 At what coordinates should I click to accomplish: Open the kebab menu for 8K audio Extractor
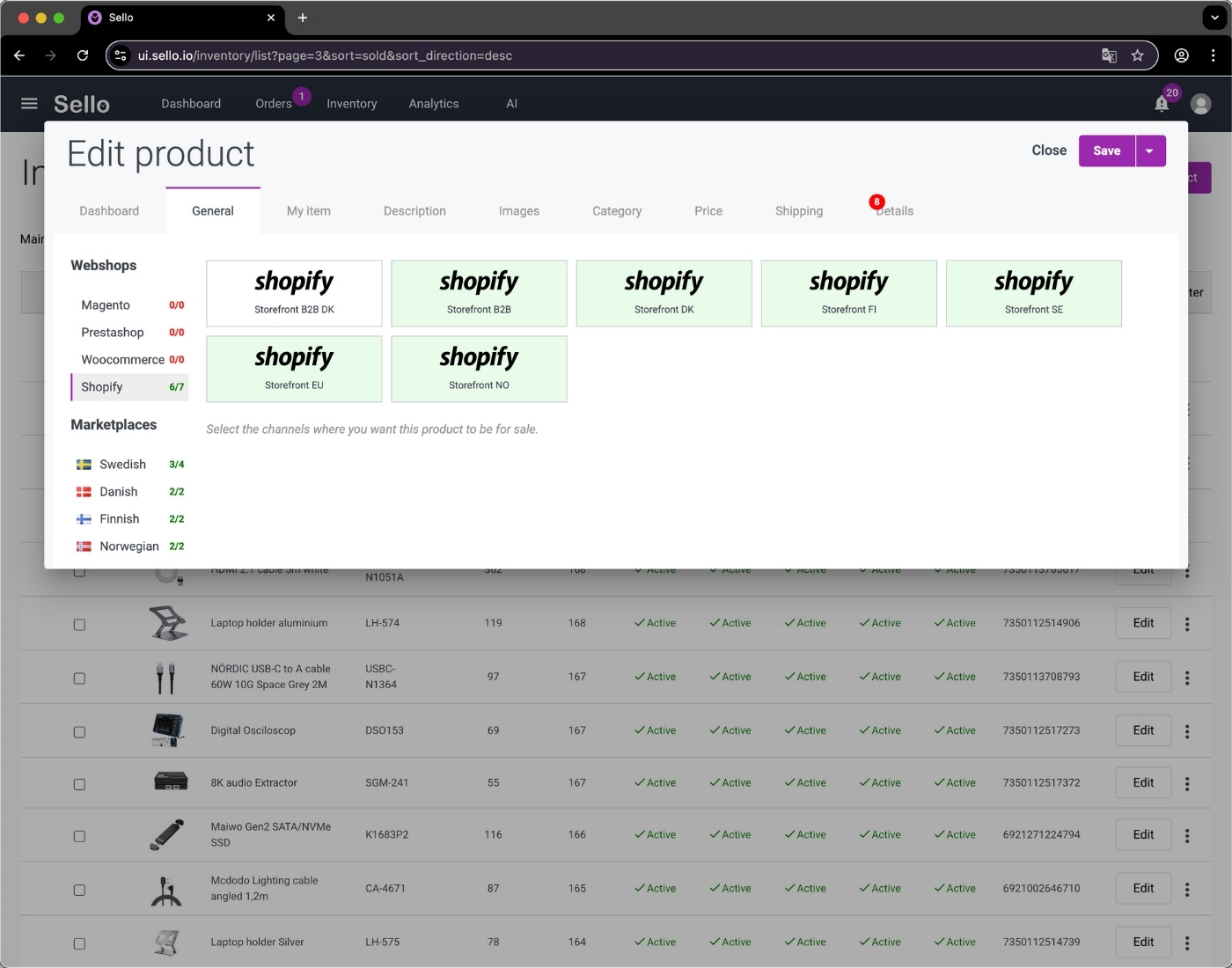tap(1187, 783)
